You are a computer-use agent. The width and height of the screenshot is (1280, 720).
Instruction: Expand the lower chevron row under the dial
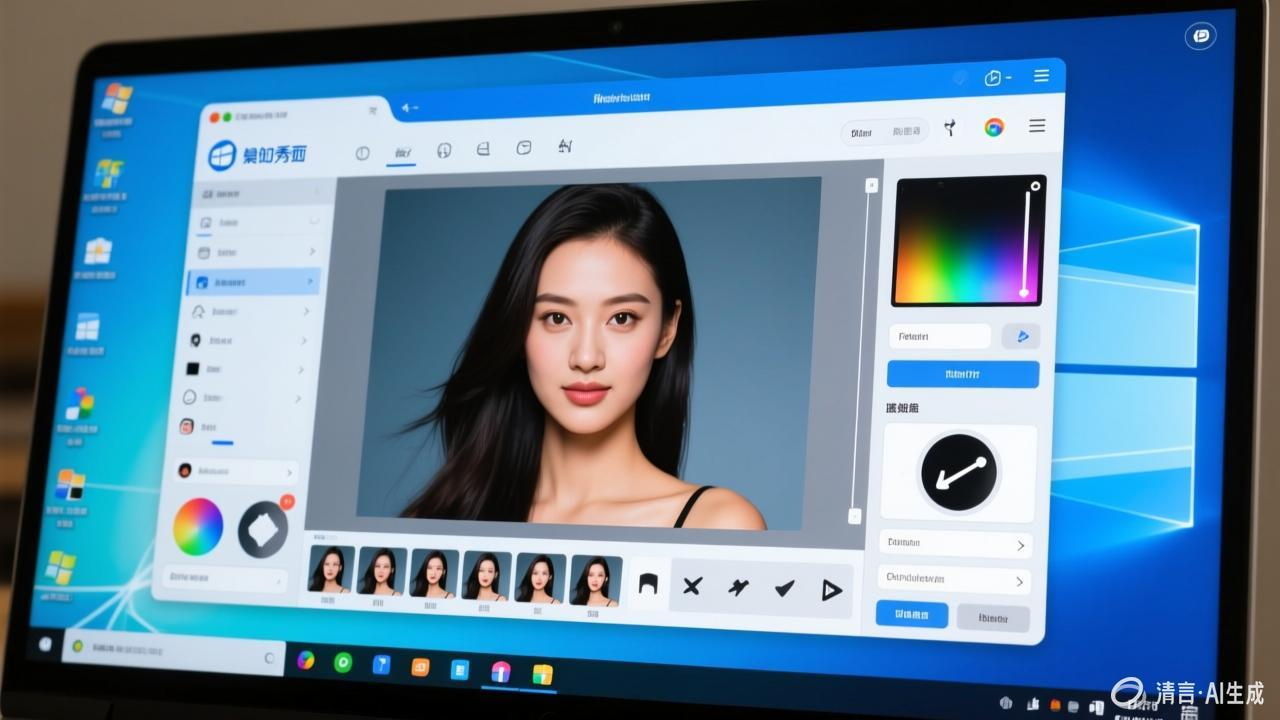(x=954, y=580)
